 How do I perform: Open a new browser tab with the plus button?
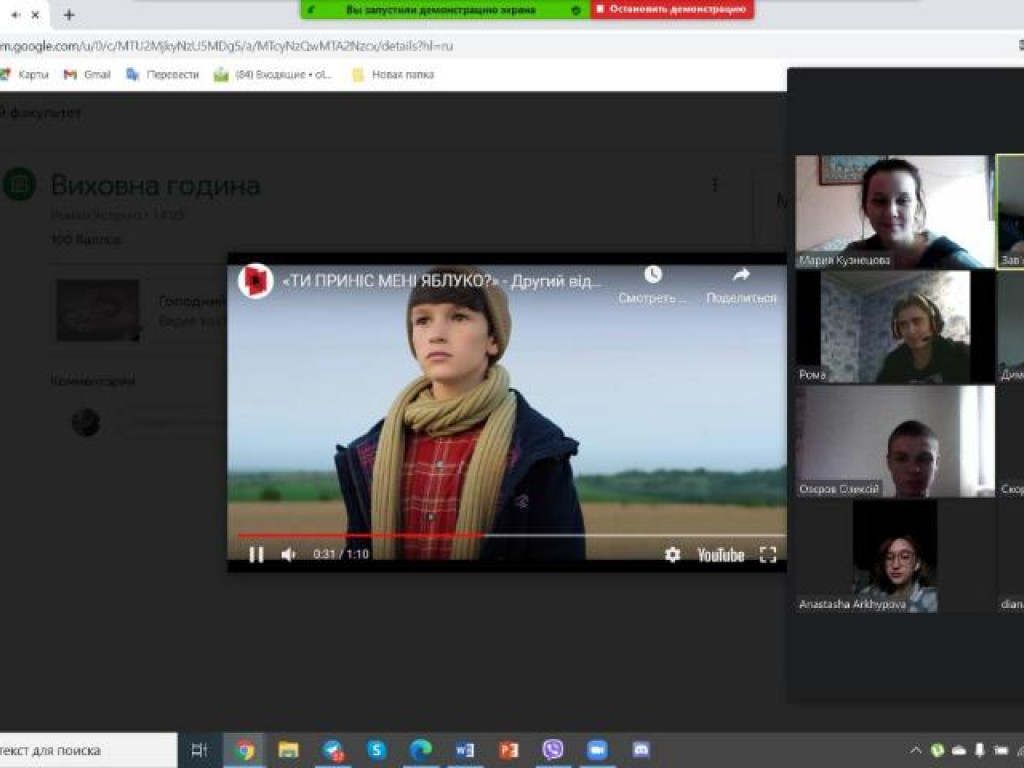[x=69, y=15]
